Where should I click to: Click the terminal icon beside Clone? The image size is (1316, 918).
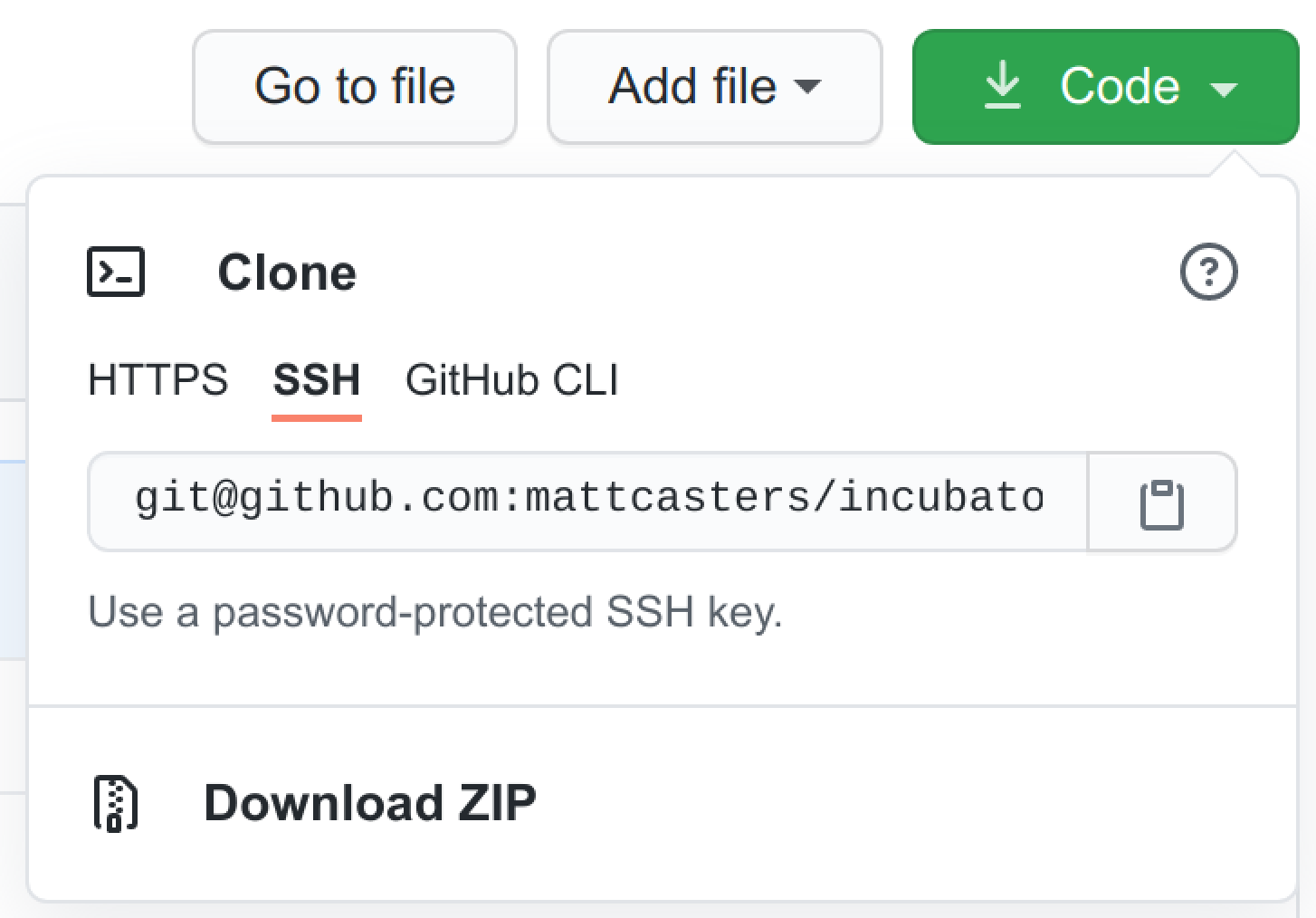tap(116, 272)
